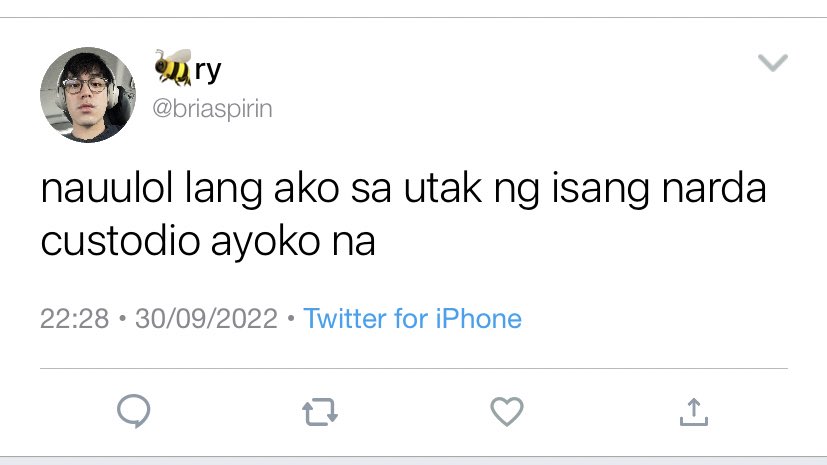
Task: Tap the reply speech bubble icon
Action: pos(133,411)
